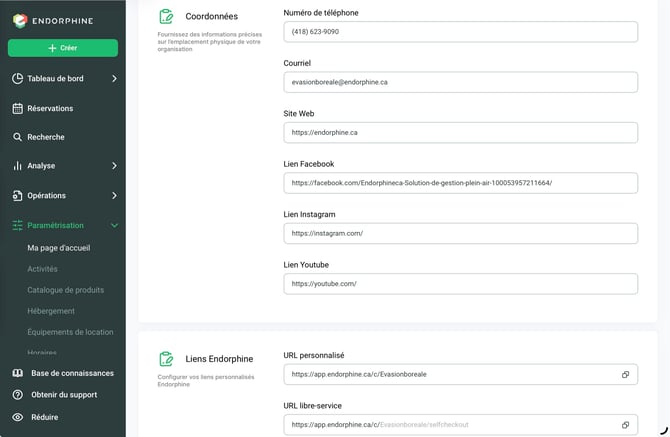Click the Tableau de bord pie-chart icon

[x=18, y=79]
